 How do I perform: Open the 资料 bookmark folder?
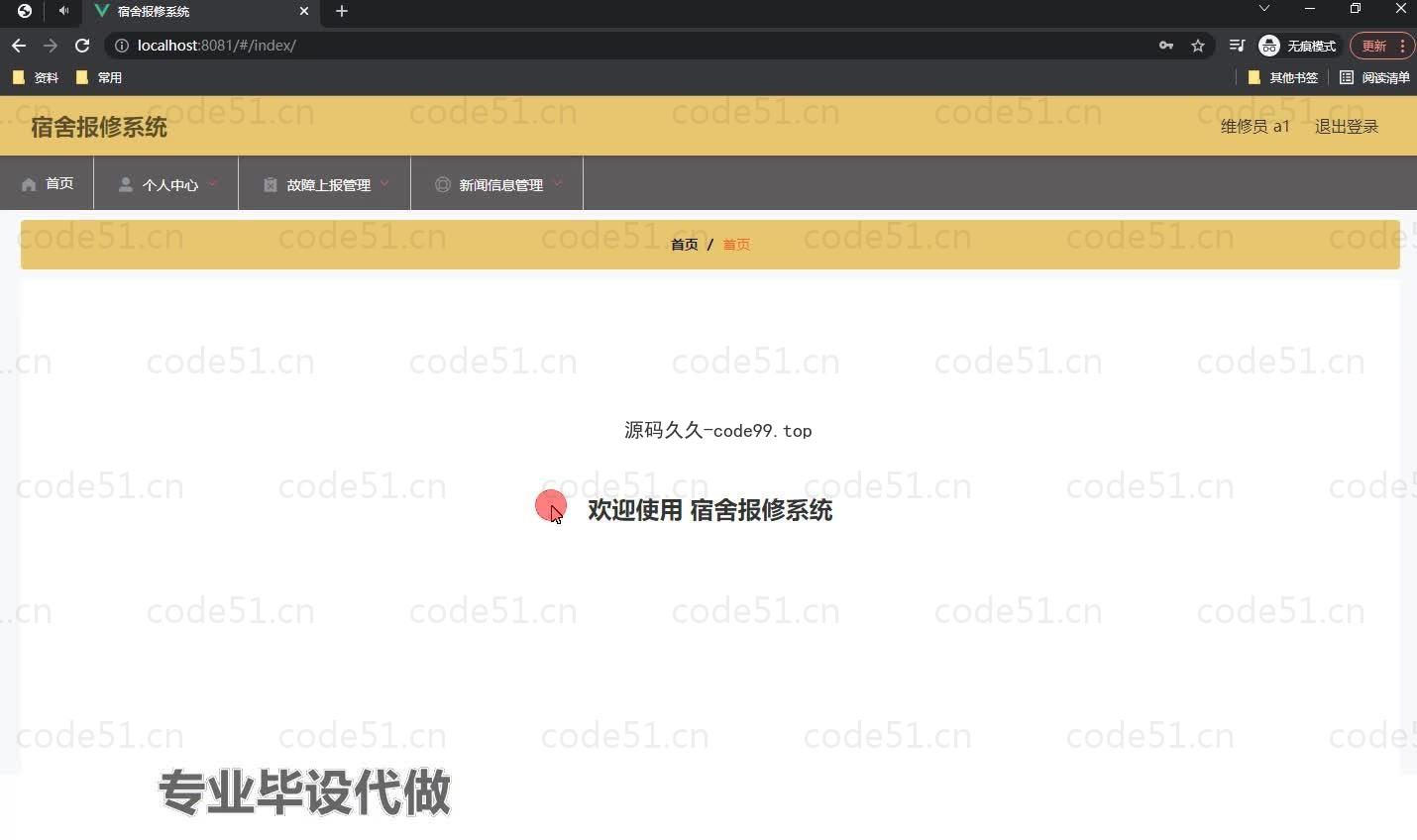(36, 77)
